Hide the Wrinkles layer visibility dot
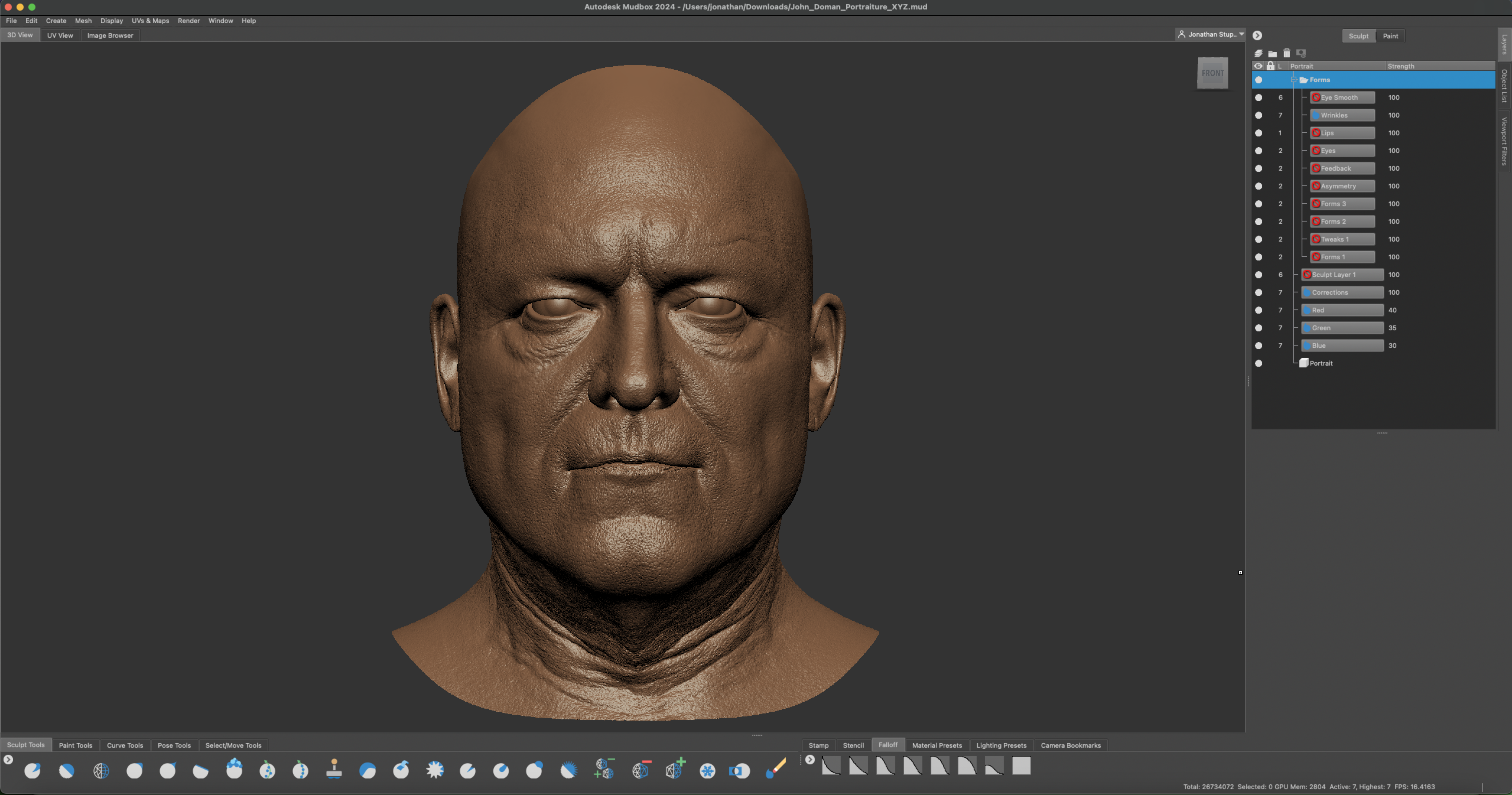 point(1259,115)
